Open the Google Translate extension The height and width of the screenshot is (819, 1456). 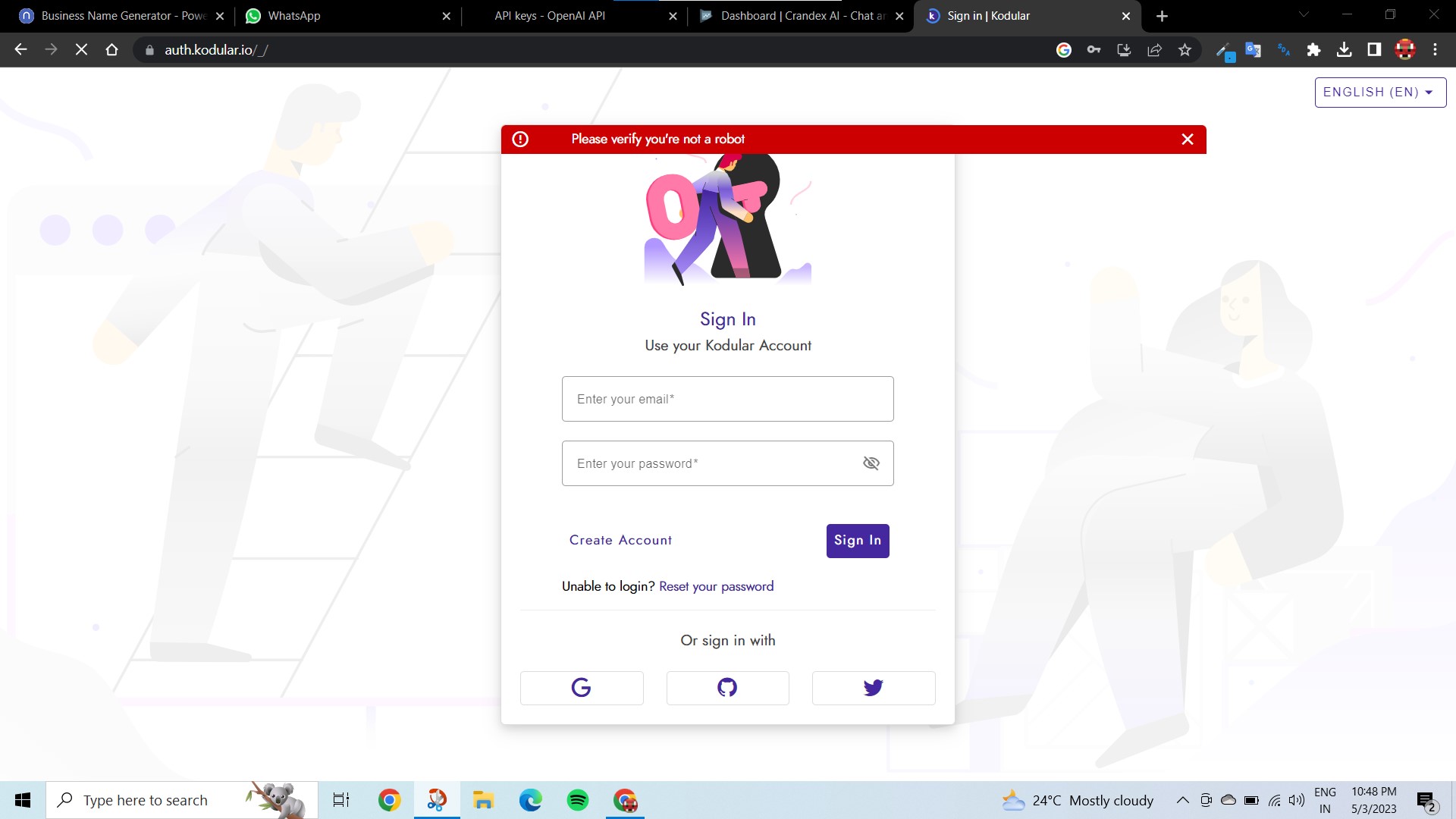(x=1253, y=50)
